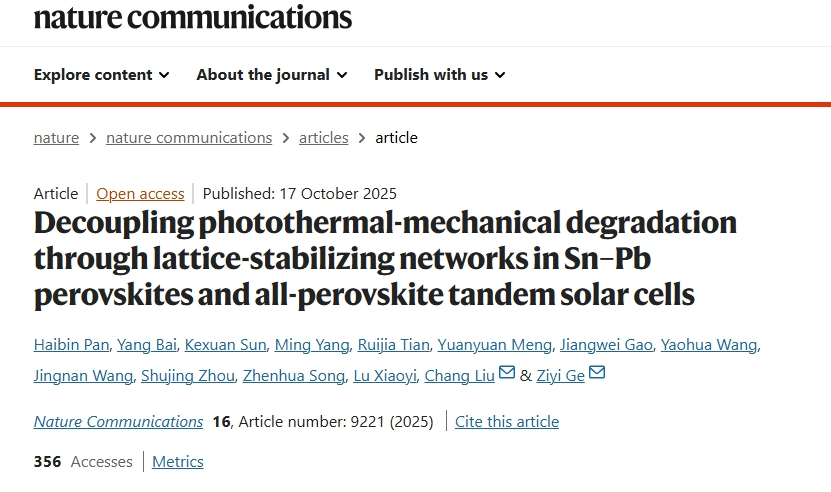Open the Nature Communications journal link
This screenshot has height=492, width=831.
118,422
